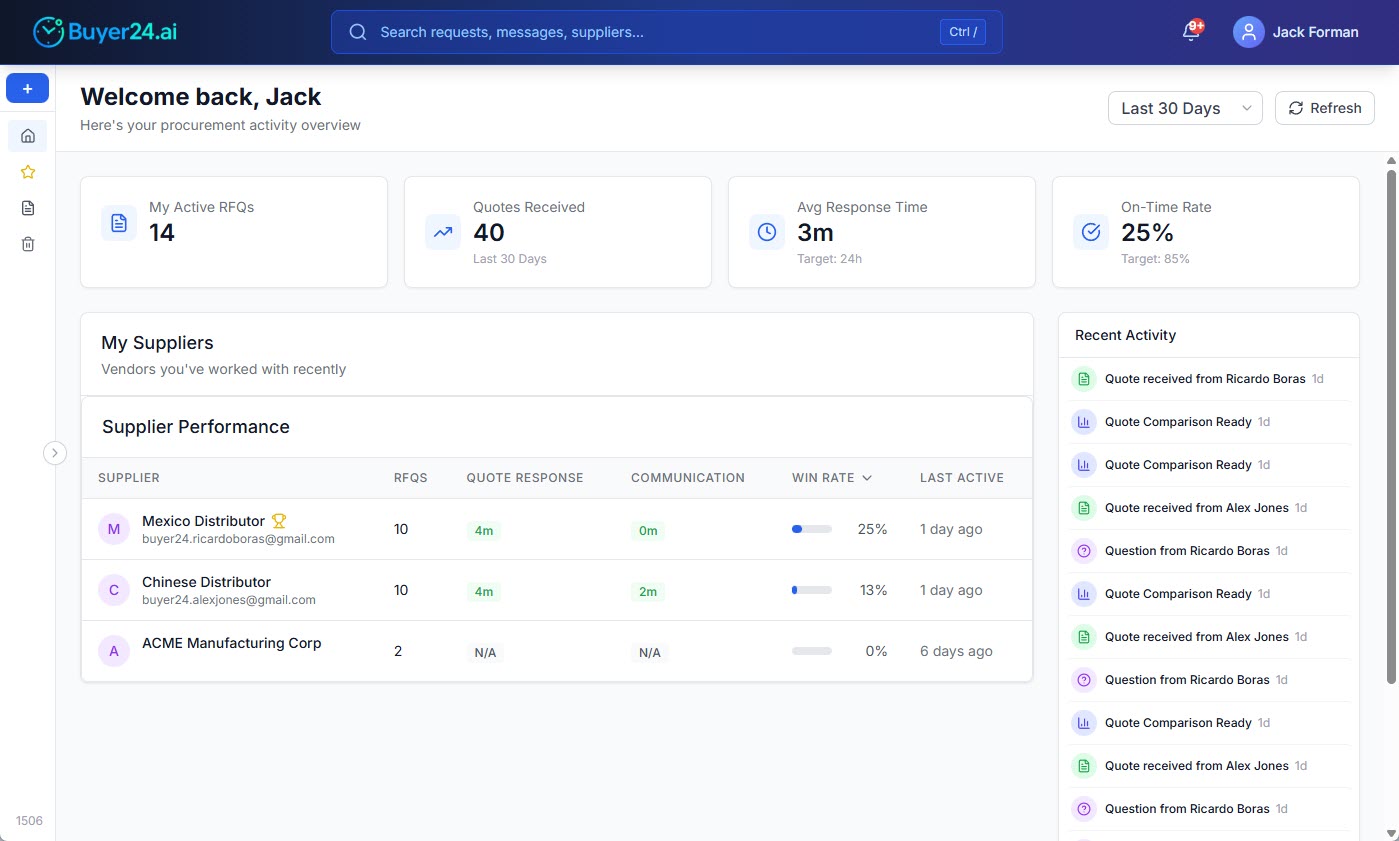The width and height of the screenshot is (1399, 841).
Task: Click the green quote icon for Ricardo Boras activity
Action: (x=1084, y=378)
